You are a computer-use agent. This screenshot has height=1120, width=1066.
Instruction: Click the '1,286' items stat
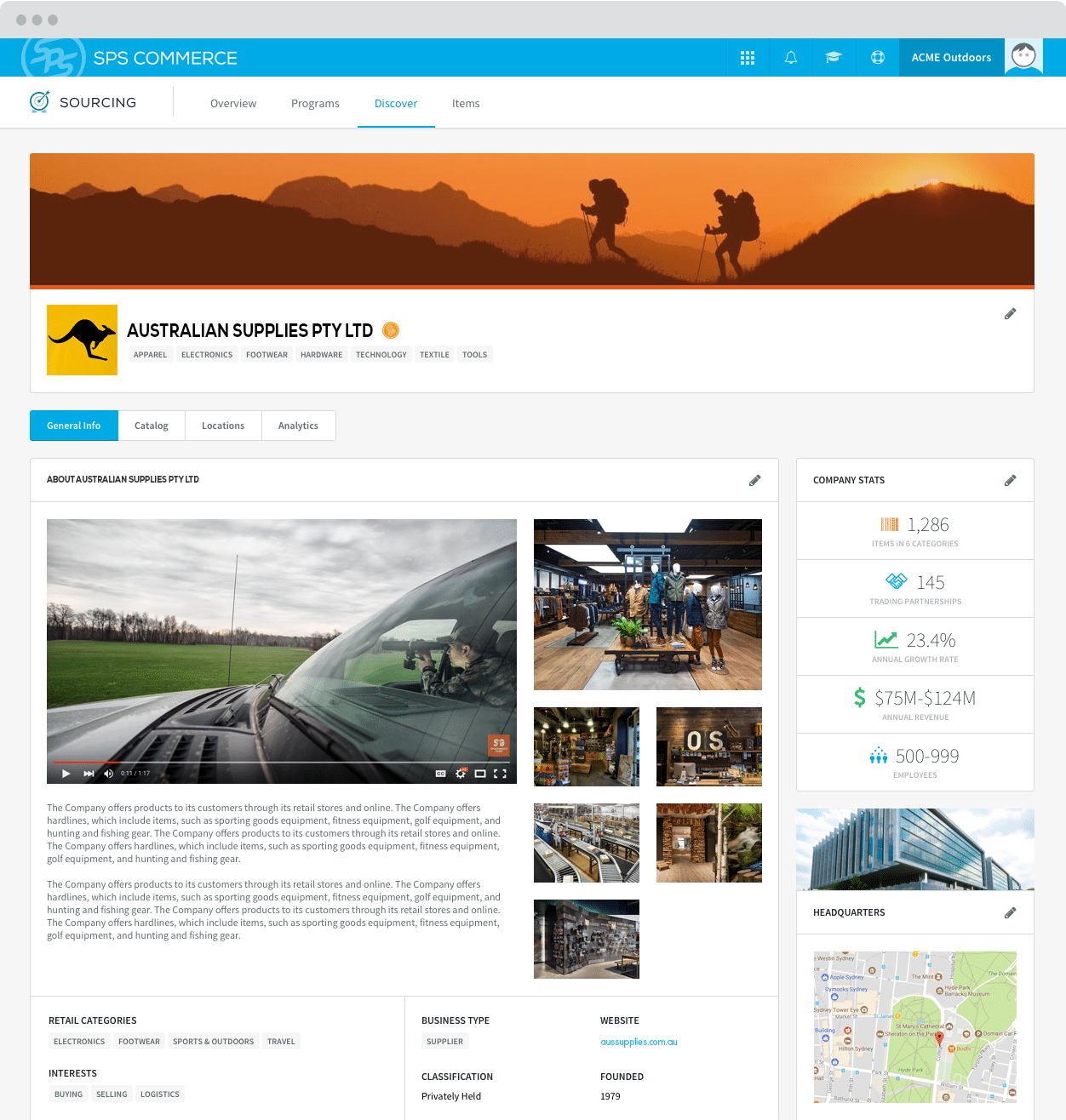tap(928, 525)
